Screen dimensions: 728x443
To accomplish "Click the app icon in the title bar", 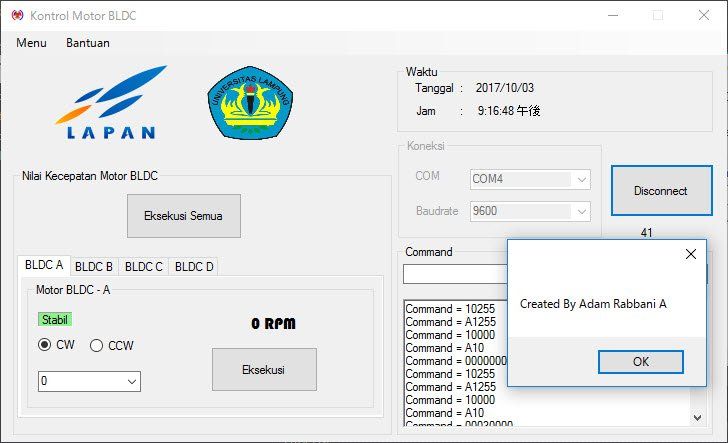I will (x=17, y=15).
